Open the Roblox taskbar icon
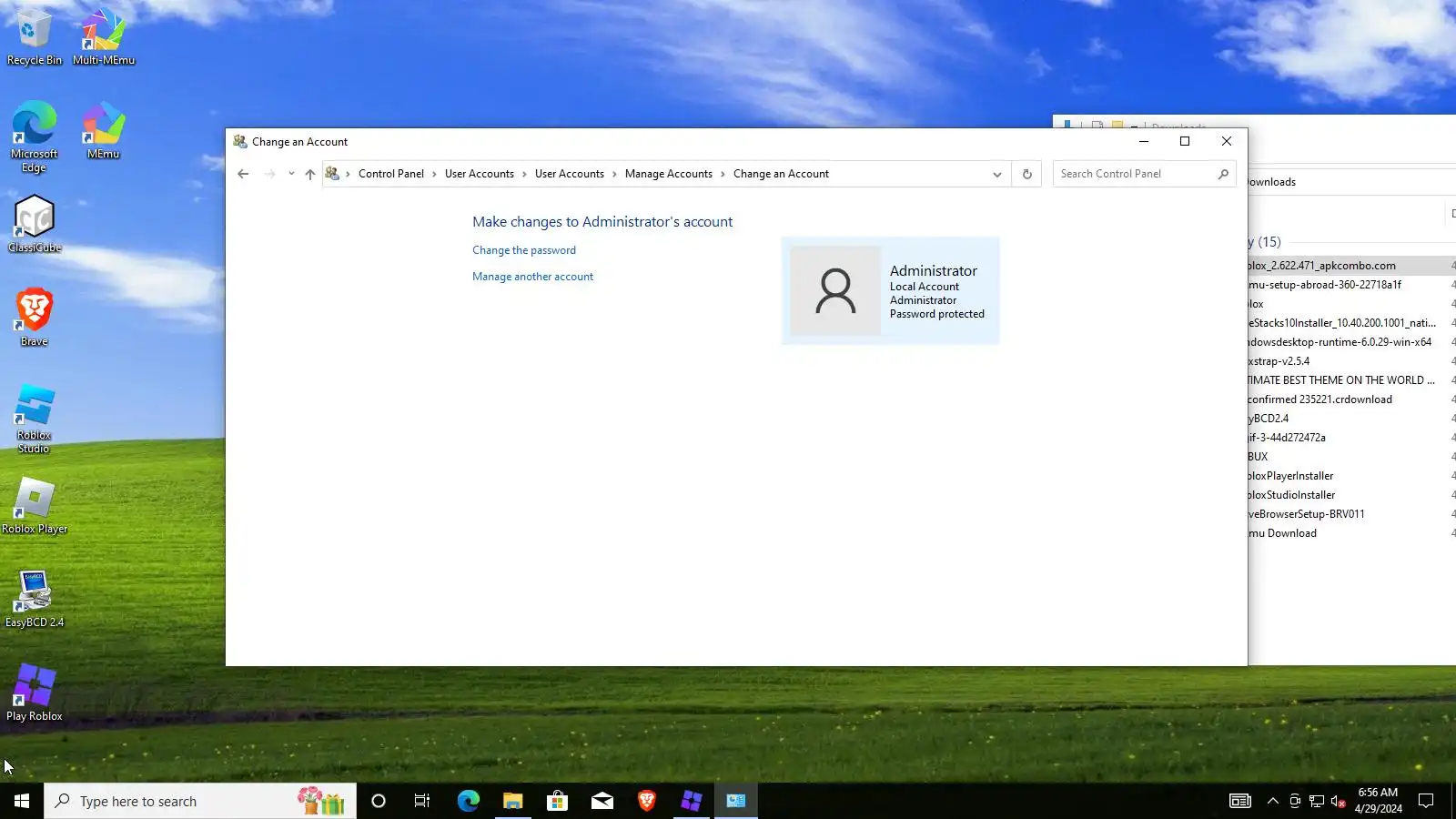The width and height of the screenshot is (1456, 819). coord(692,801)
